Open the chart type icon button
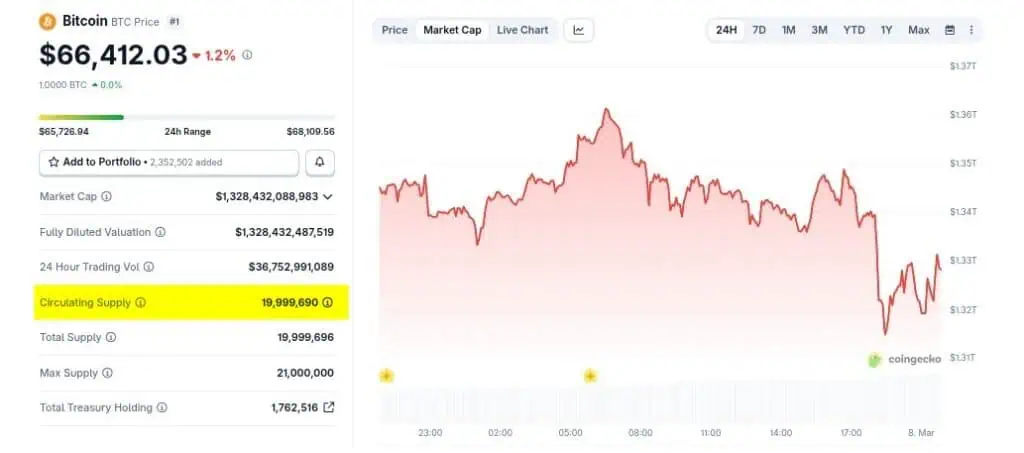This screenshot has width=1024, height=453. (579, 30)
